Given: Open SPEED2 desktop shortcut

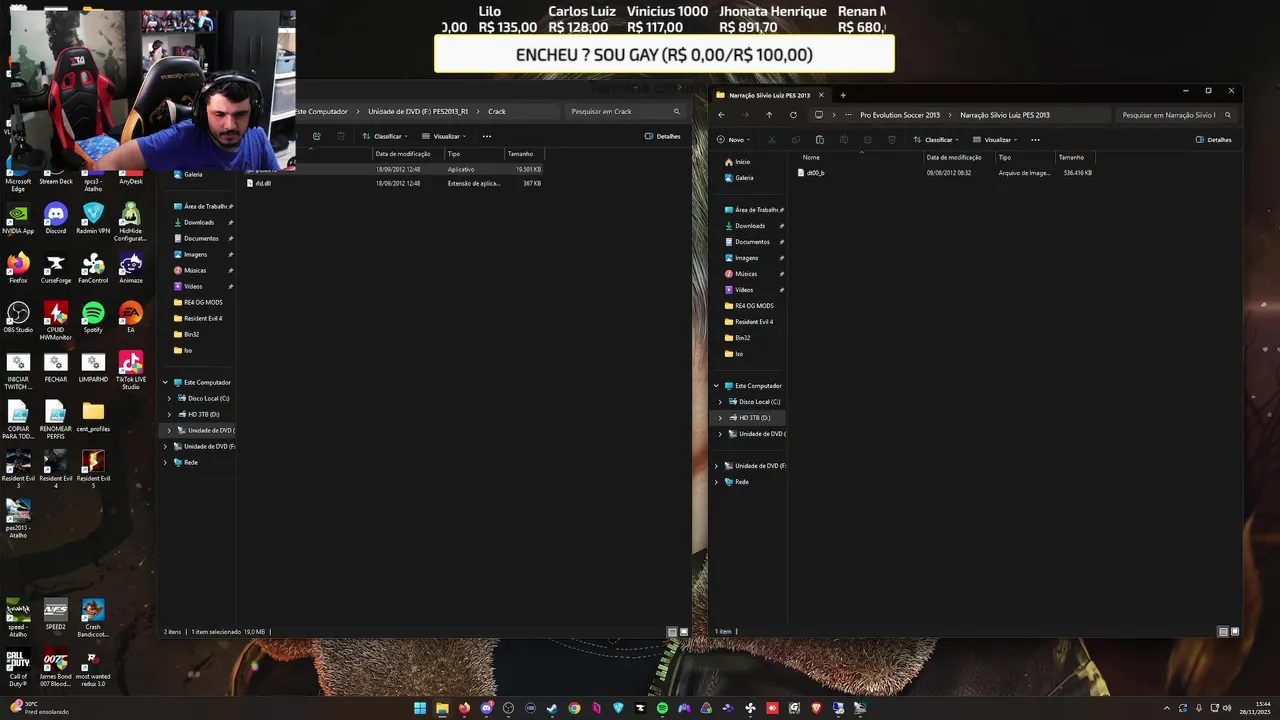Looking at the screenshot, I should 56,615.
